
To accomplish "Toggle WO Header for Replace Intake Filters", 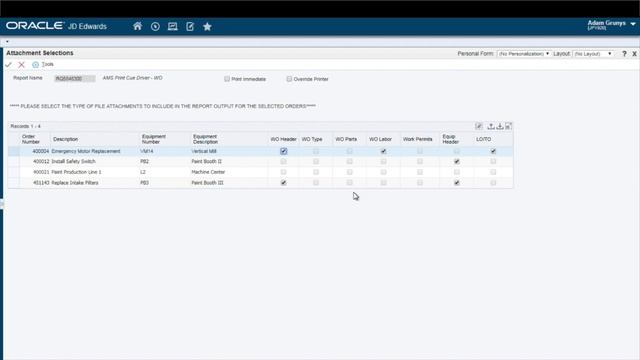I will coord(284,183).
